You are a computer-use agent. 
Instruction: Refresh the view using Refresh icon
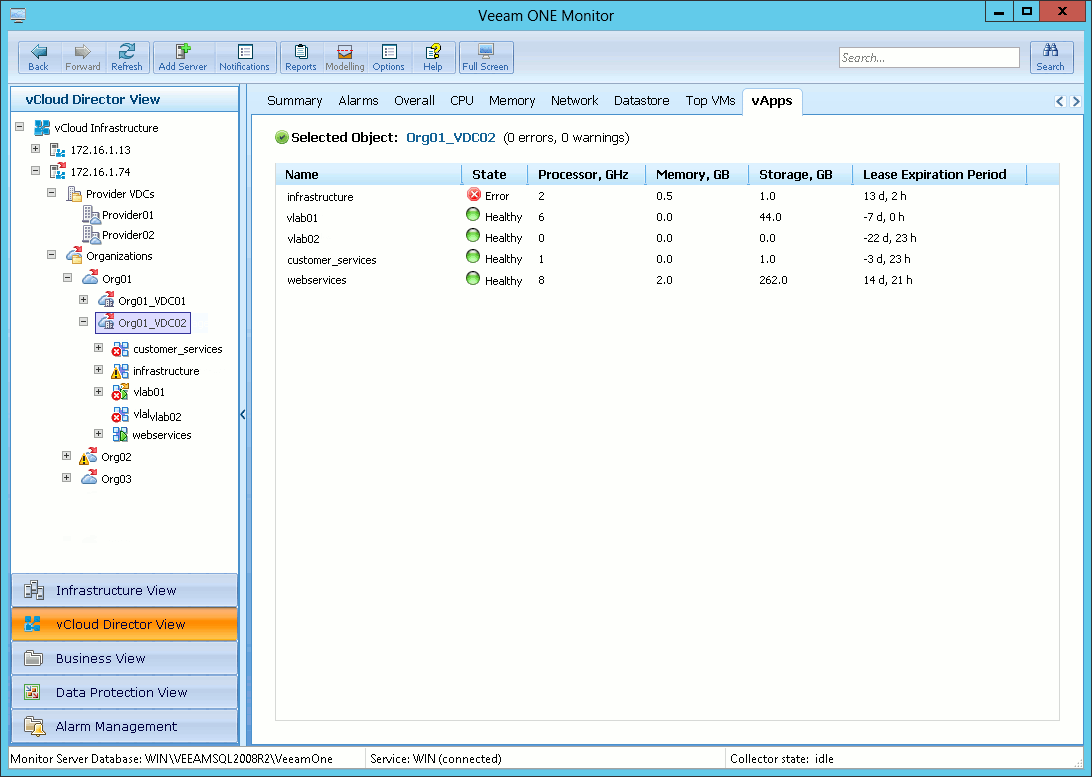coord(127,57)
